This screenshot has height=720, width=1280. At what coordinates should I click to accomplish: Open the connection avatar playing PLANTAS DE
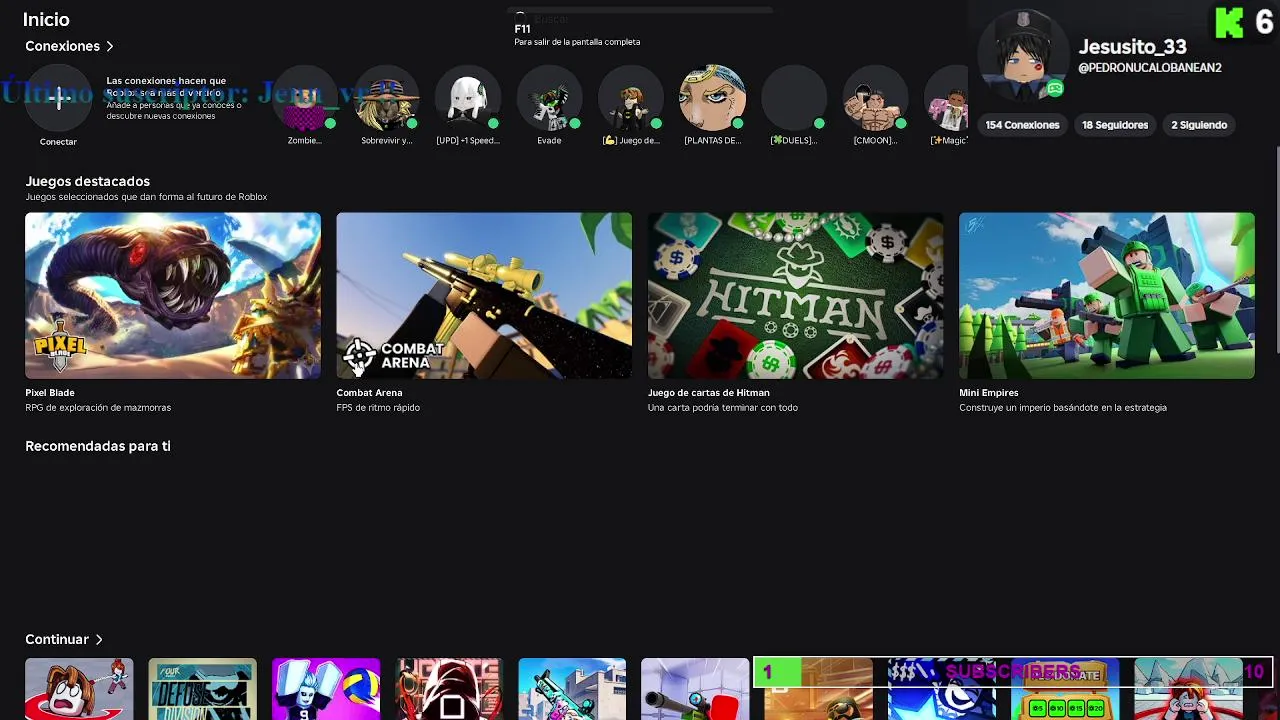[x=712, y=98]
